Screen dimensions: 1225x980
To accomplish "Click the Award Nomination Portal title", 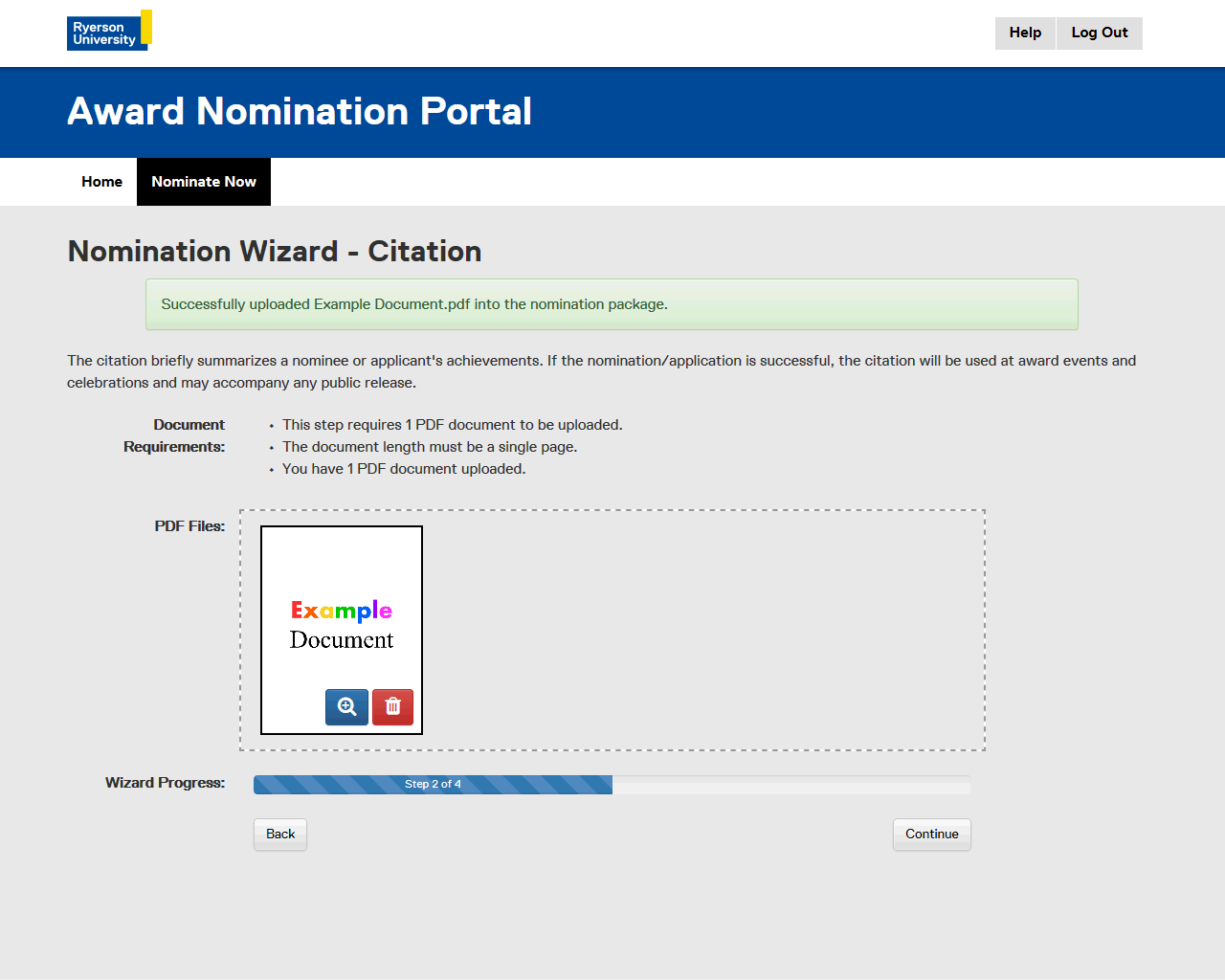I will point(300,112).
